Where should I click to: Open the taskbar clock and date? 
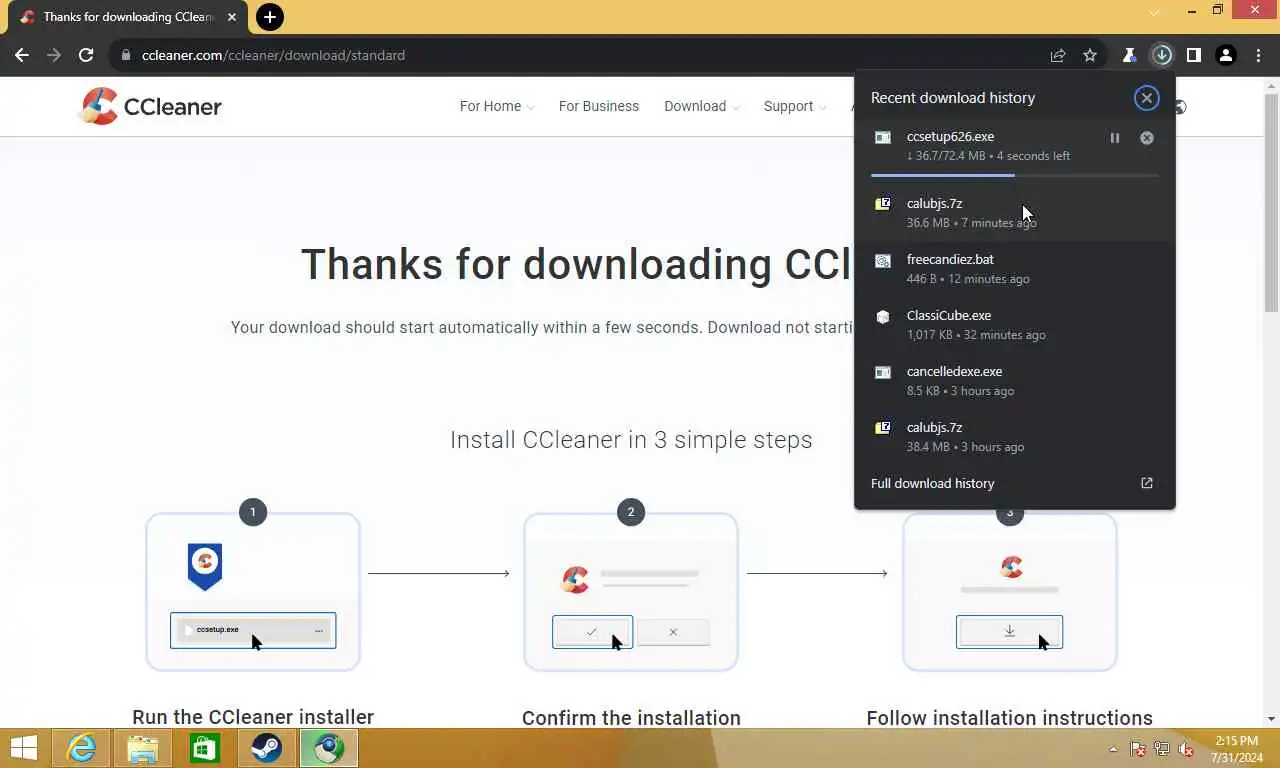pyautogui.click(x=1237, y=749)
